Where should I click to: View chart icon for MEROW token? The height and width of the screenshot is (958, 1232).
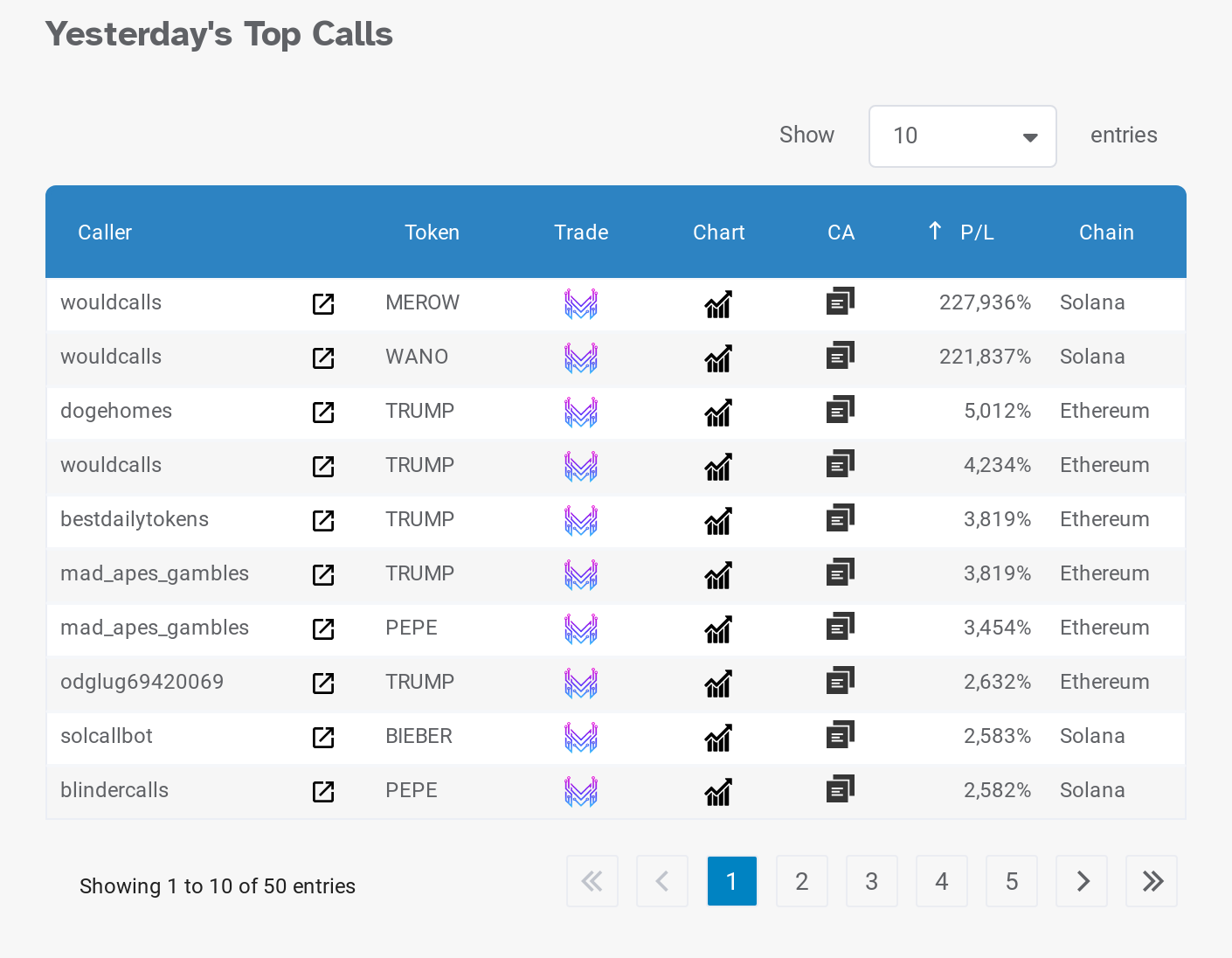718,303
